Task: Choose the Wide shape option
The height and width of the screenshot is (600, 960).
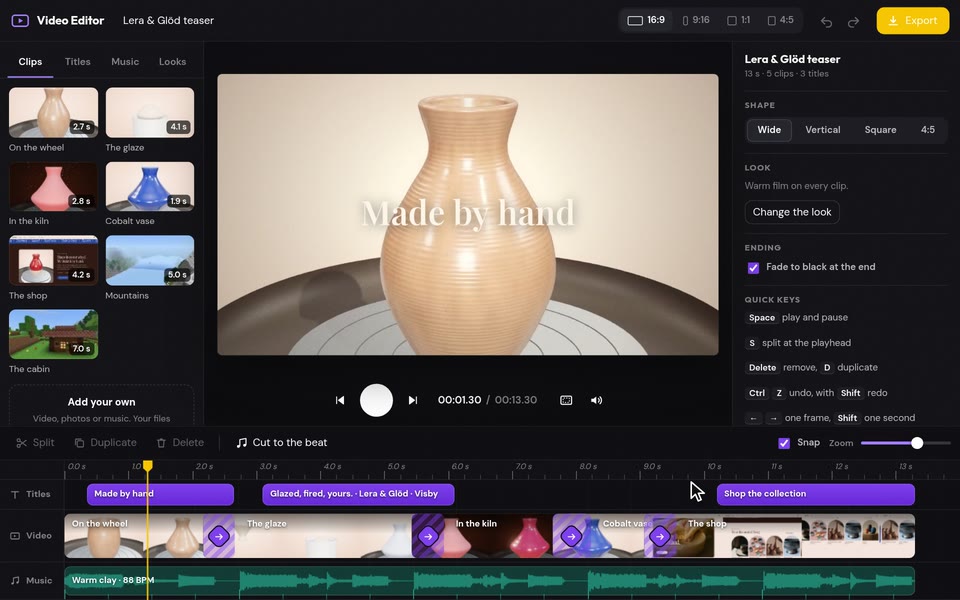Action: [x=769, y=130]
